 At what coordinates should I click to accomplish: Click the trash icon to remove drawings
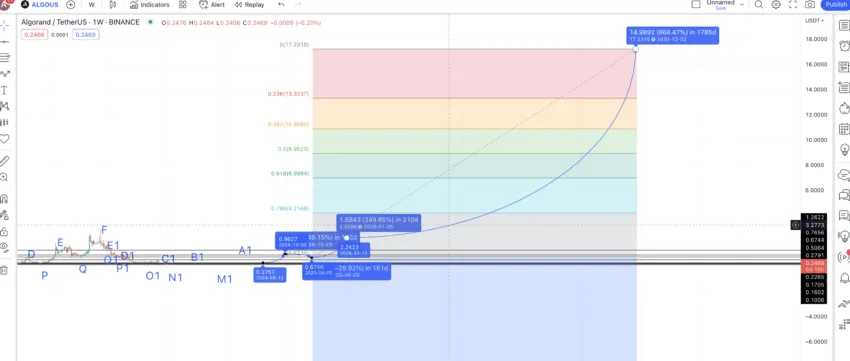tap(5, 270)
